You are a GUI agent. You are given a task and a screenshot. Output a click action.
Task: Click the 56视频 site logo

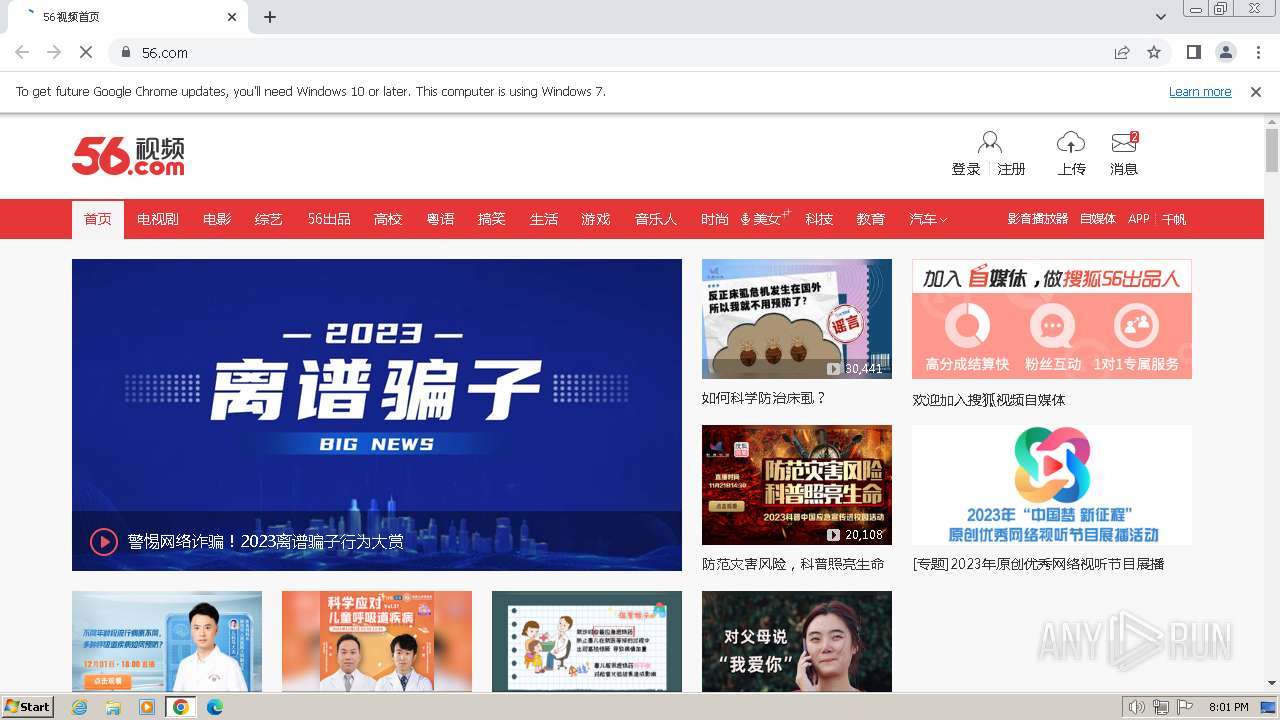(x=128, y=156)
